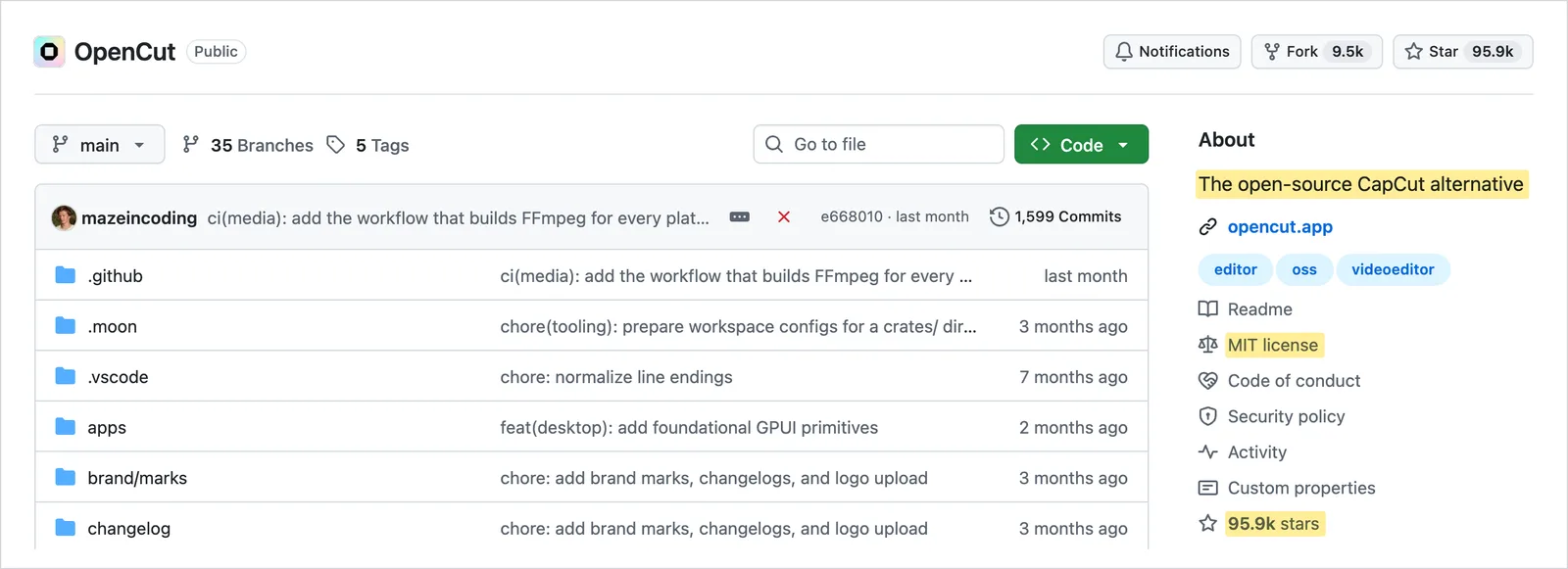Click the .vscode folder icon
The height and width of the screenshot is (569, 1568).
click(66, 376)
